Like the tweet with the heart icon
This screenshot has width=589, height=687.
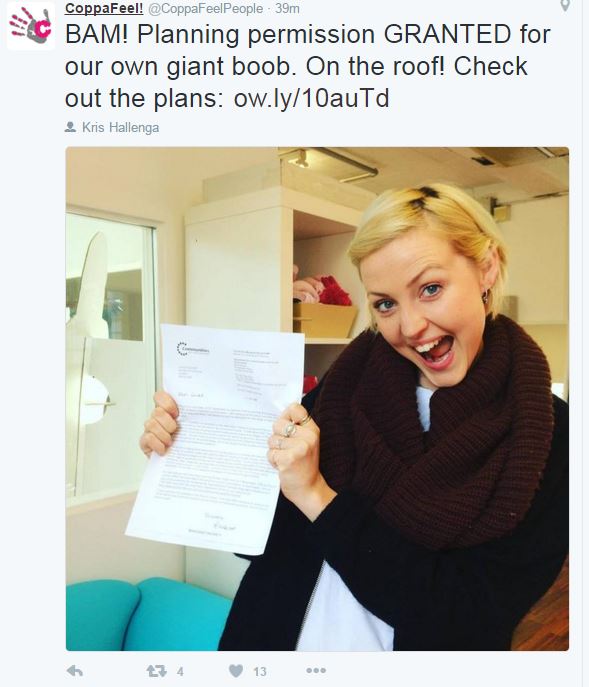point(236,671)
